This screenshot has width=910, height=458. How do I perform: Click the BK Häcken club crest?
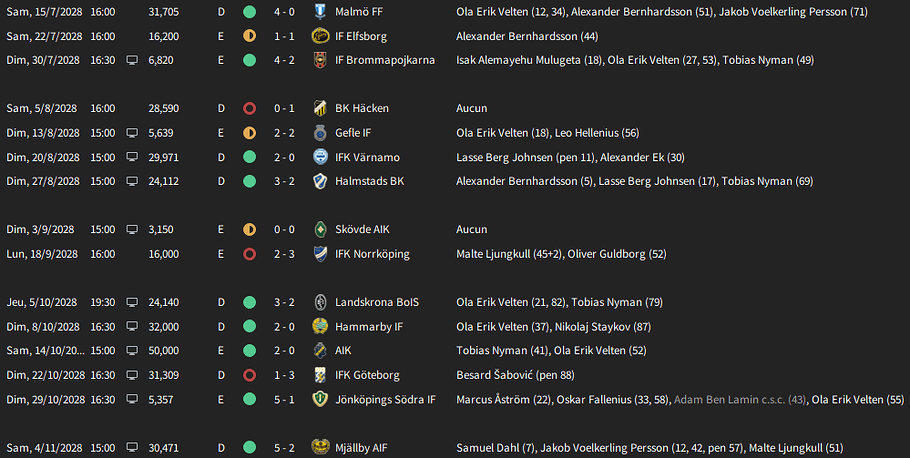320,108
